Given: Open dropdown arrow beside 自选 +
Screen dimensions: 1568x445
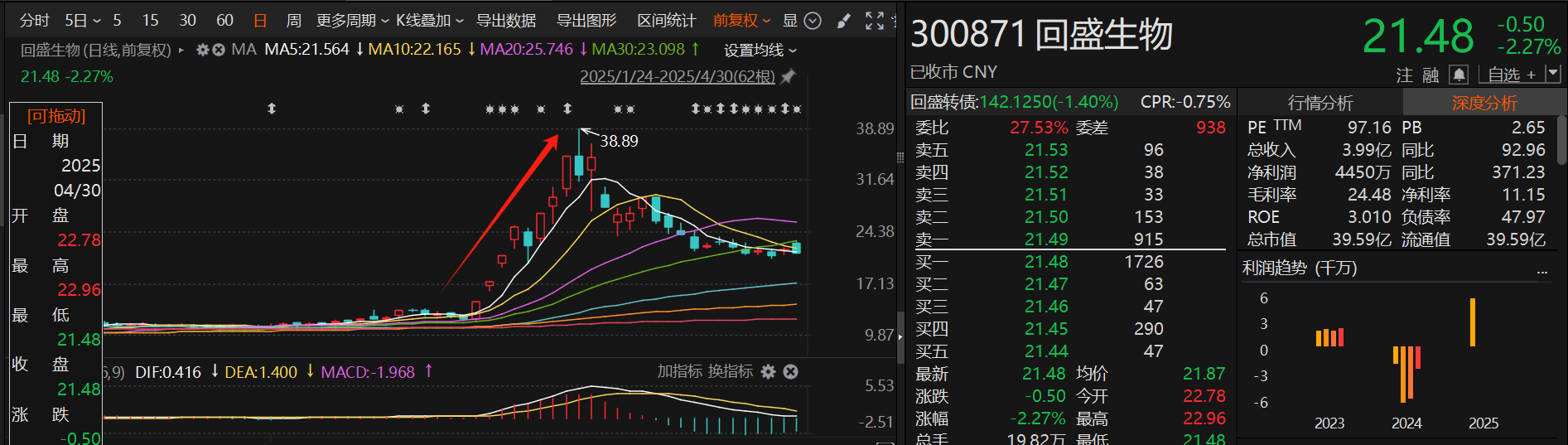Looking at the screenshot, I should (1553, 74).
